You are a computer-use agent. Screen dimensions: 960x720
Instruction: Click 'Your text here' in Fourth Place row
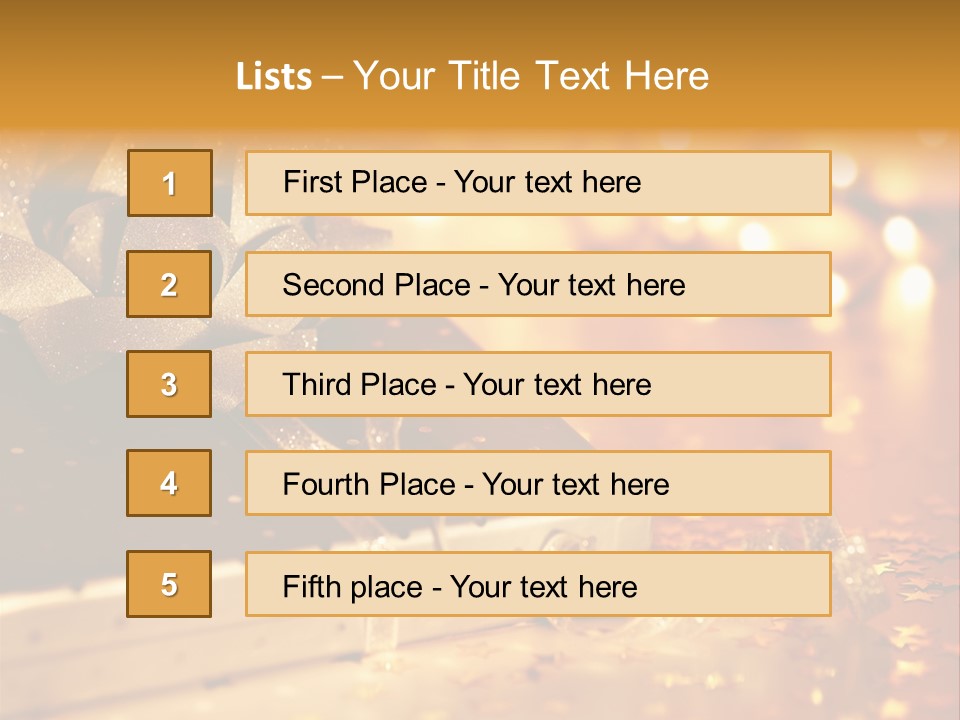[x=575, y=485]
